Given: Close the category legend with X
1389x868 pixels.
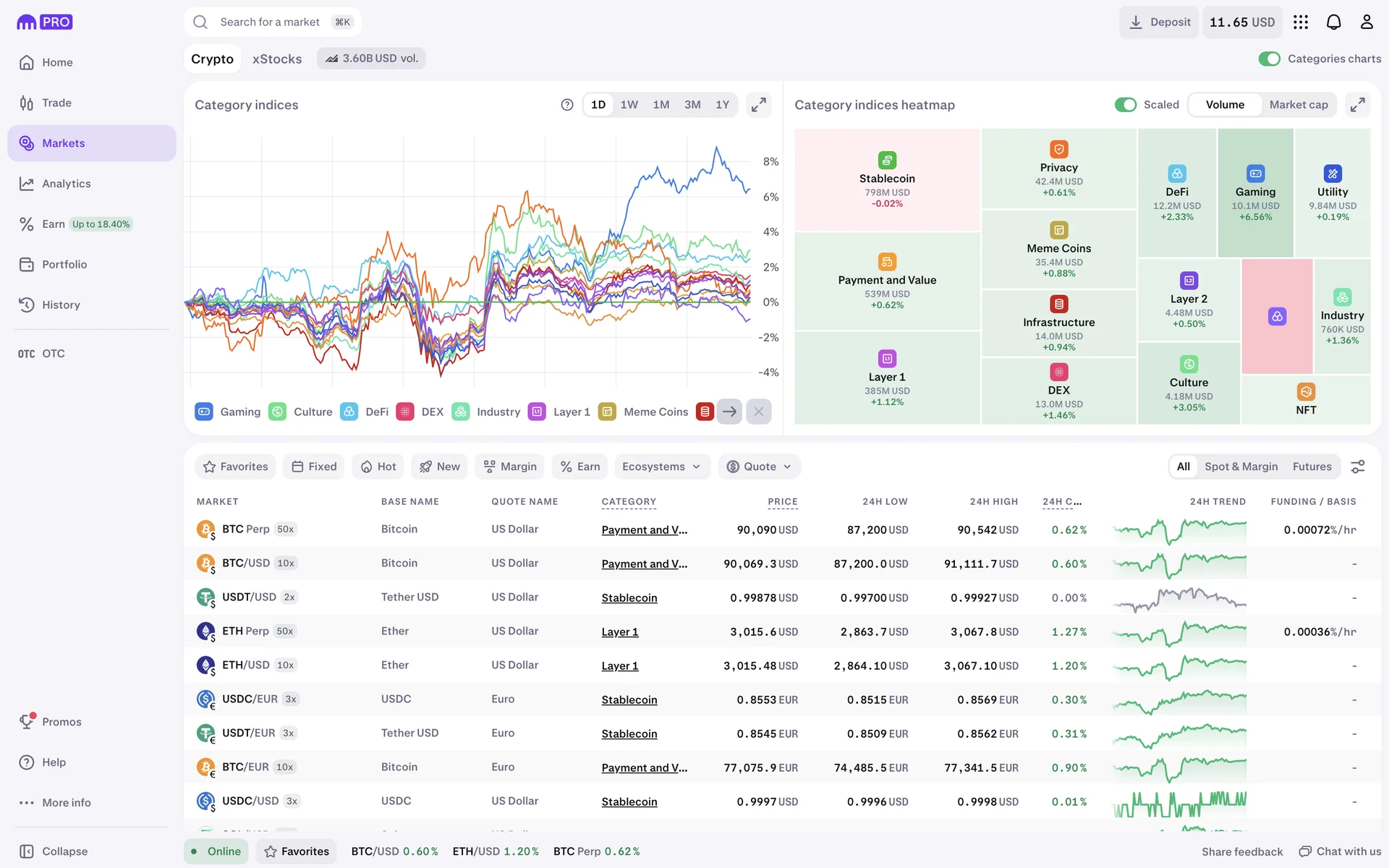Looking at the screenshot, I should pos(758,412).
